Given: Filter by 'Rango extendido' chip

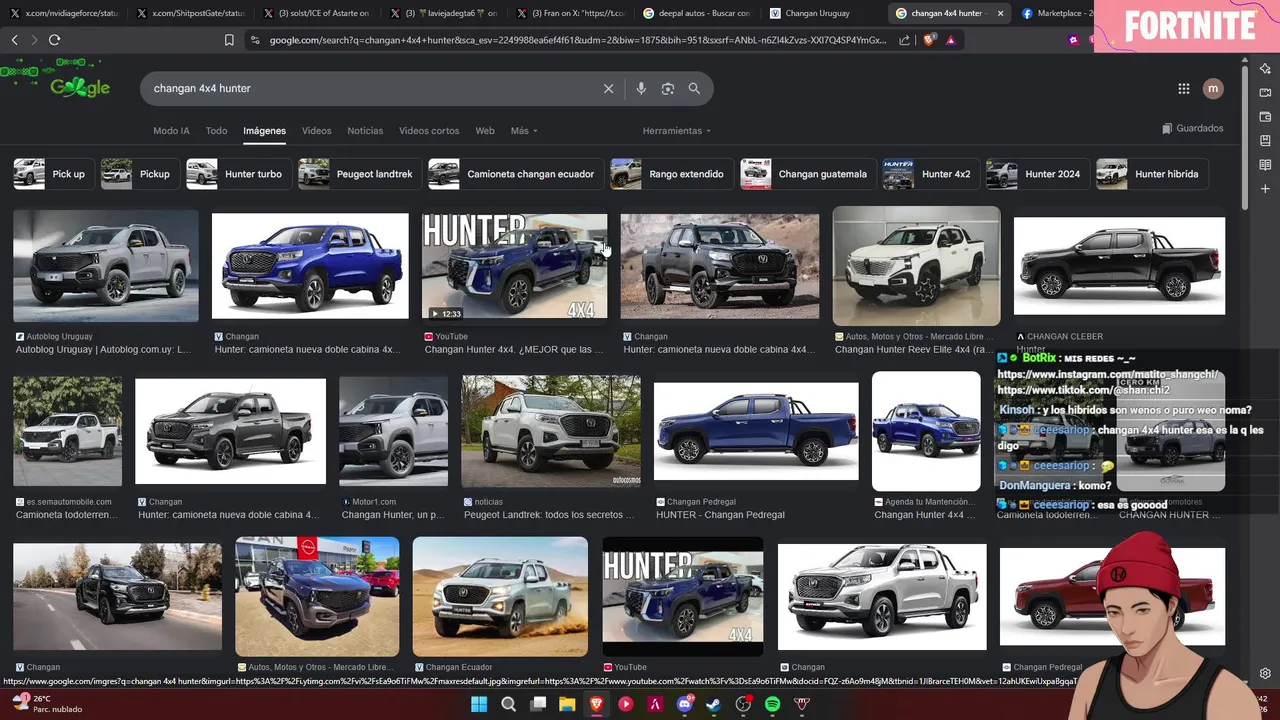Looking at the screenshot, I should [x=673, y=174].
